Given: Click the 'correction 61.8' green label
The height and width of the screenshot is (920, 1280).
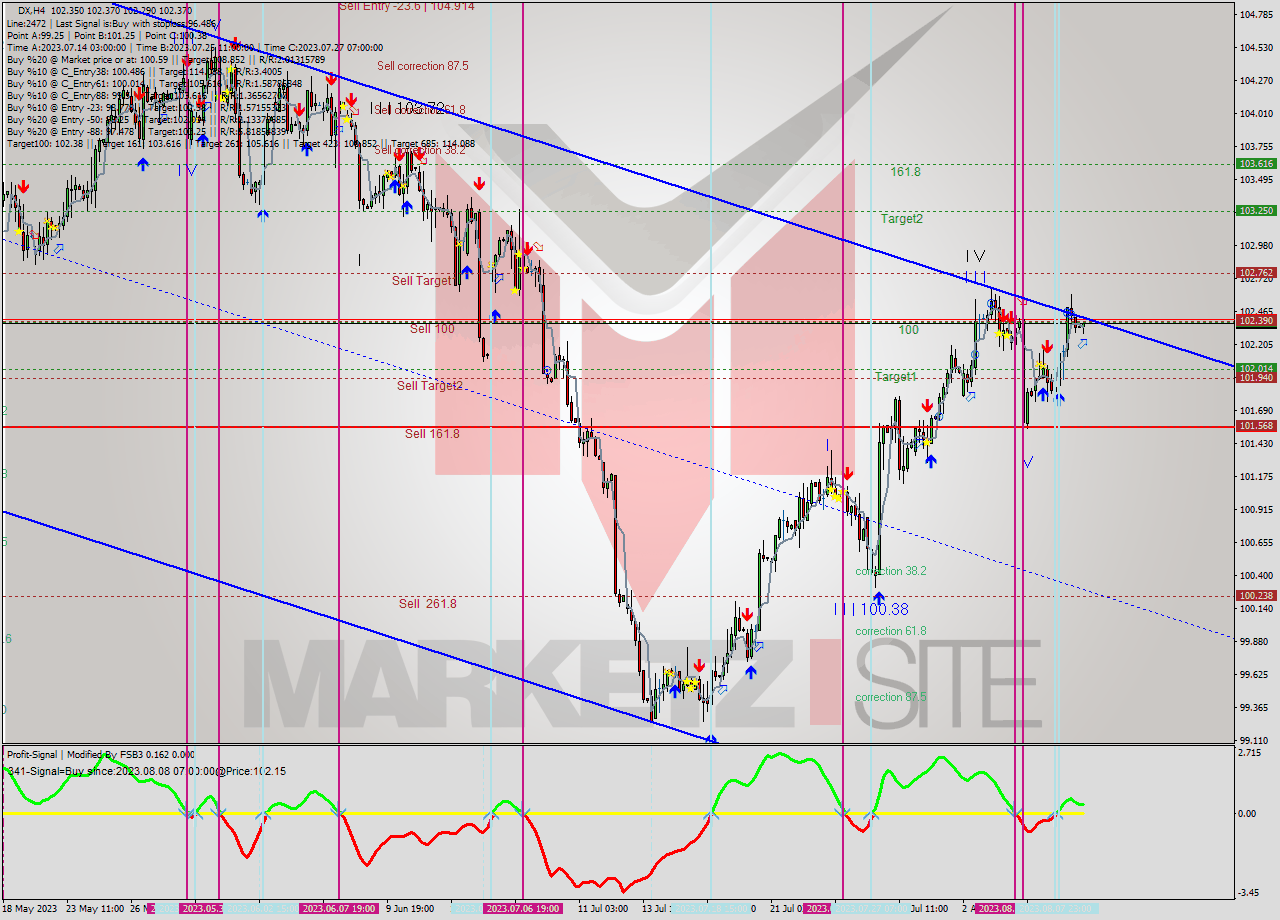Looking at the screenshot, I should pyautogui.click(x=890, y=631).
